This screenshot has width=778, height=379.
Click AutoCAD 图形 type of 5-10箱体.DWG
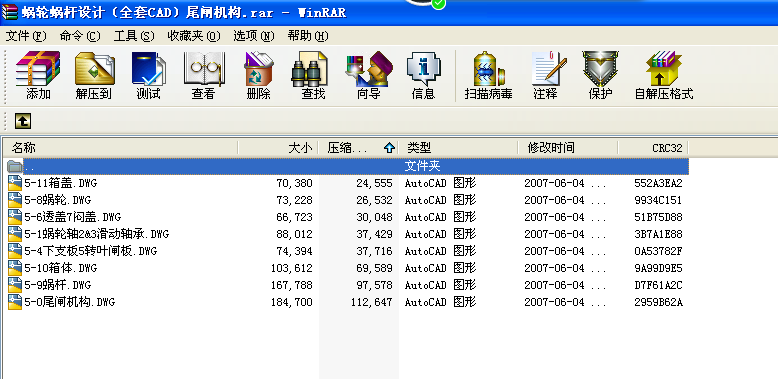pos(441,268)
